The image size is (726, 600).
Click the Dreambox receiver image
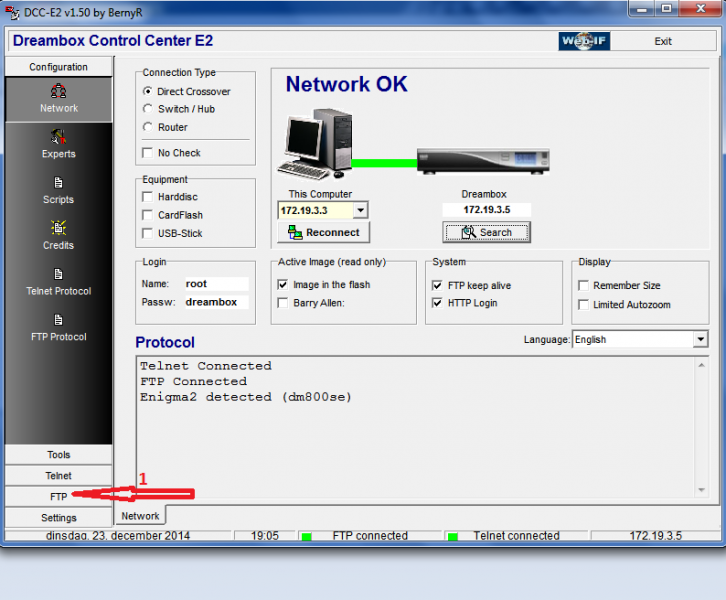tap(483, 162)
